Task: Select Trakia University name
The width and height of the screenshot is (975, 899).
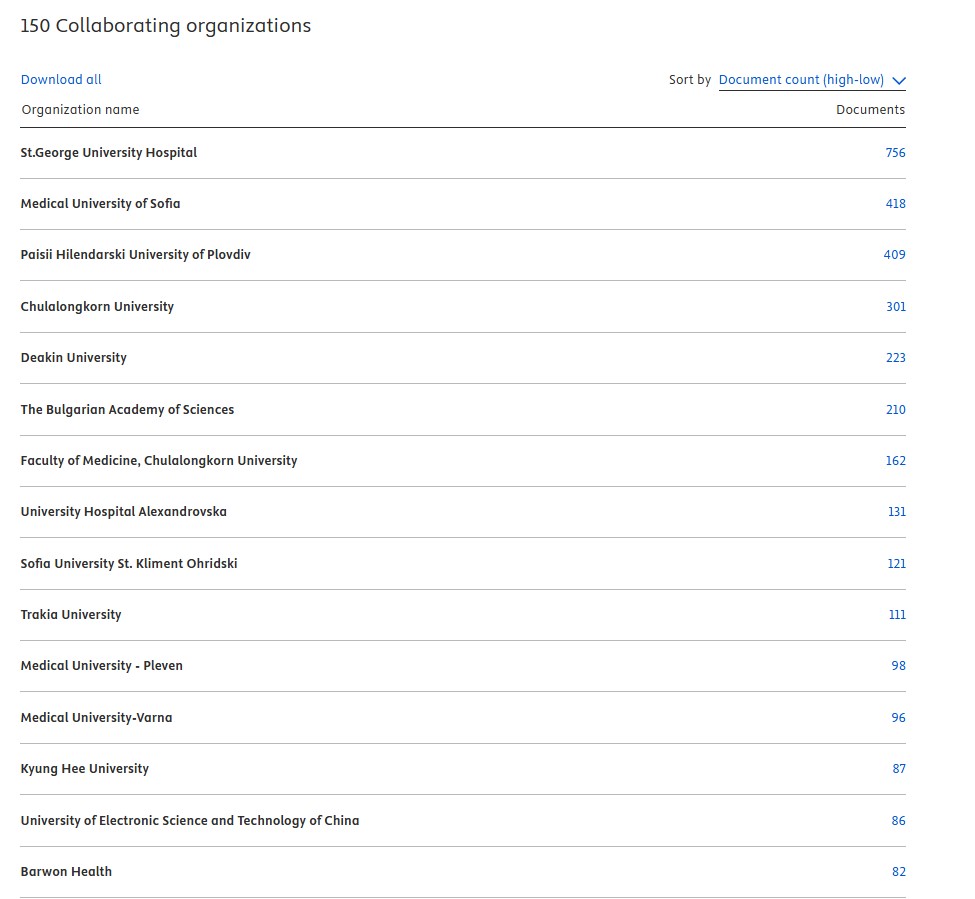Action: (x=71, y=615)
